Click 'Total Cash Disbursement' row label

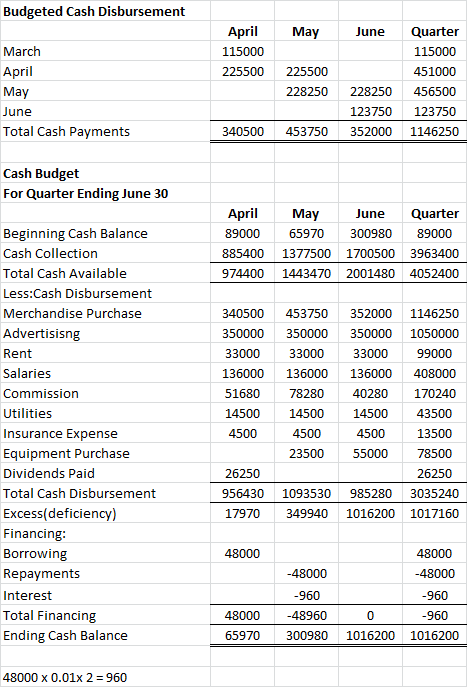[105, 493]
